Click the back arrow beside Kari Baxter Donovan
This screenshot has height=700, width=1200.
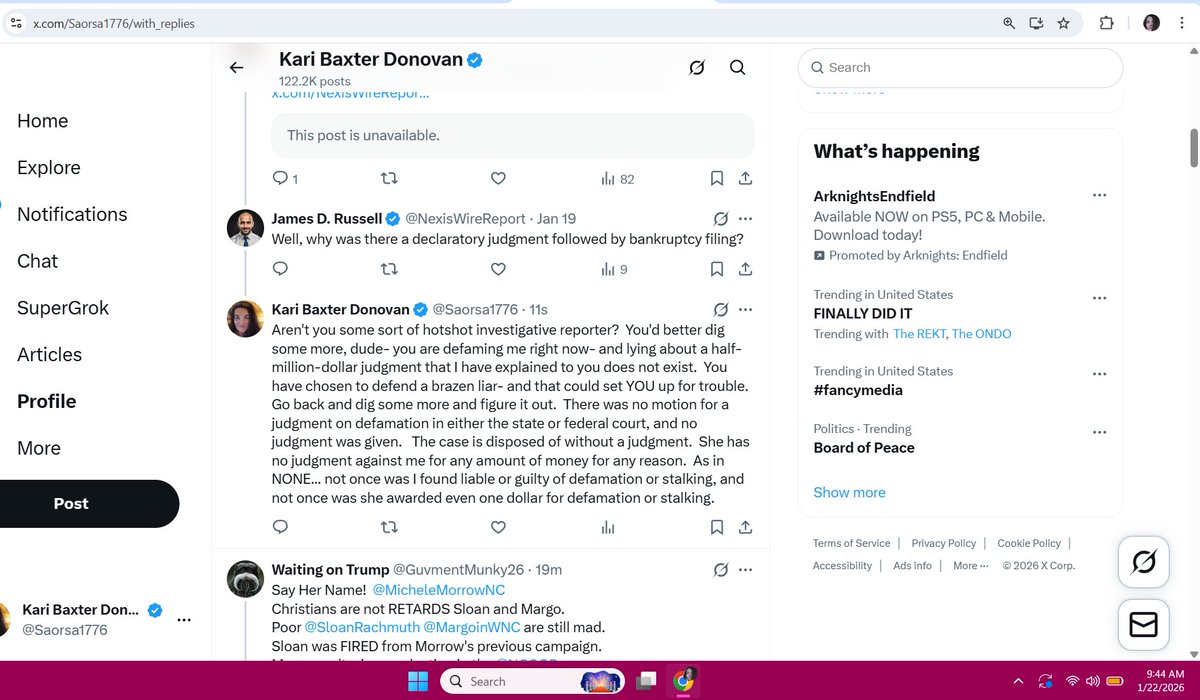coord(236,68)
